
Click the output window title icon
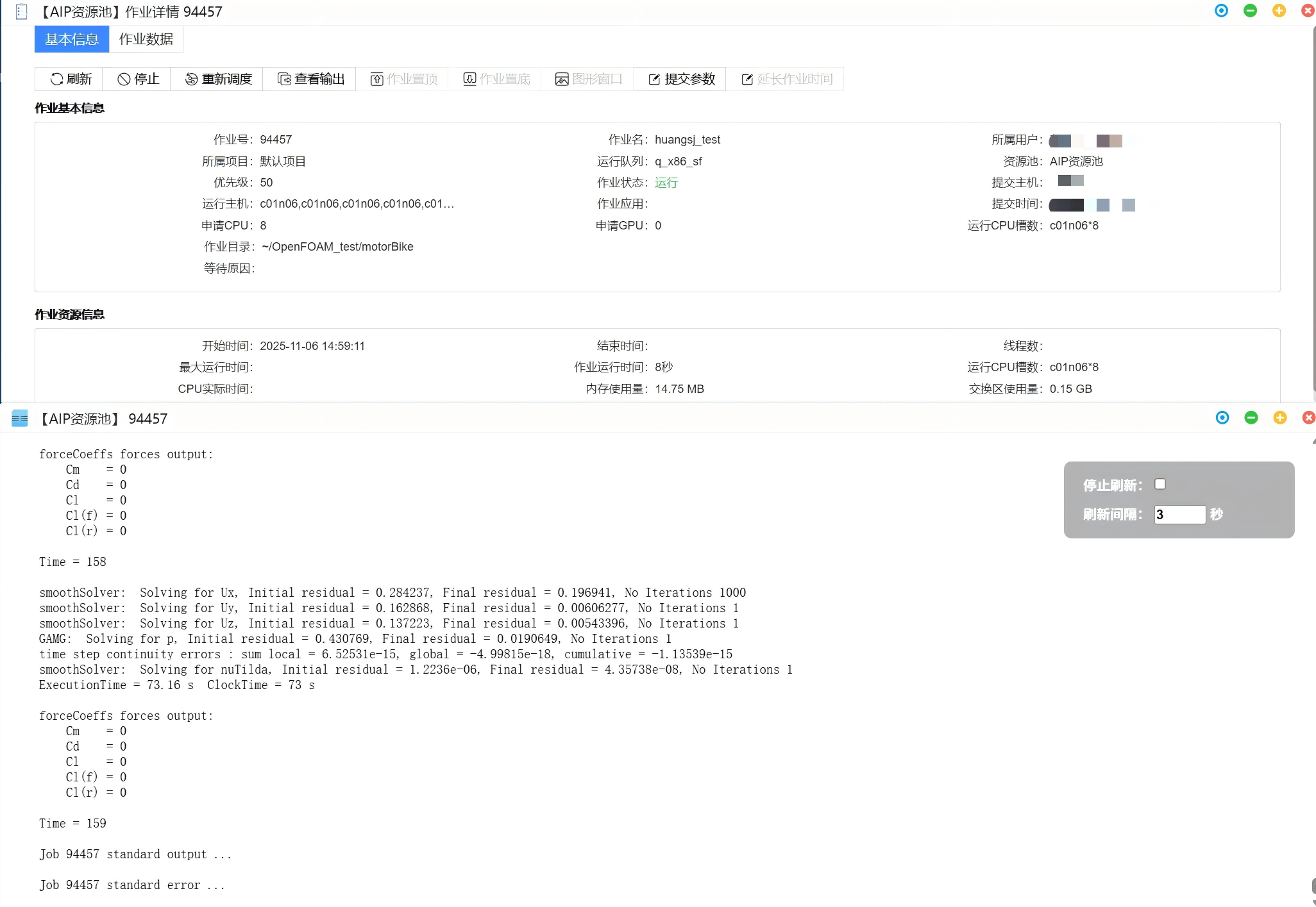(20, 419)
